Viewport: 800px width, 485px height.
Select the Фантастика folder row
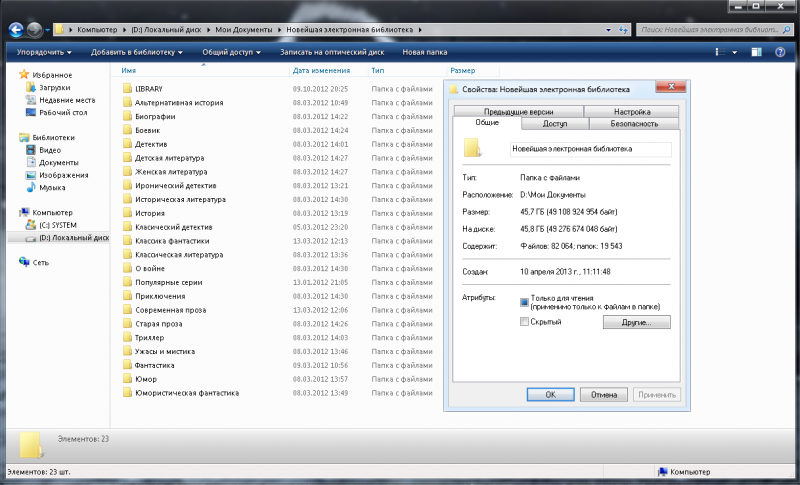[x=278, y=365]
